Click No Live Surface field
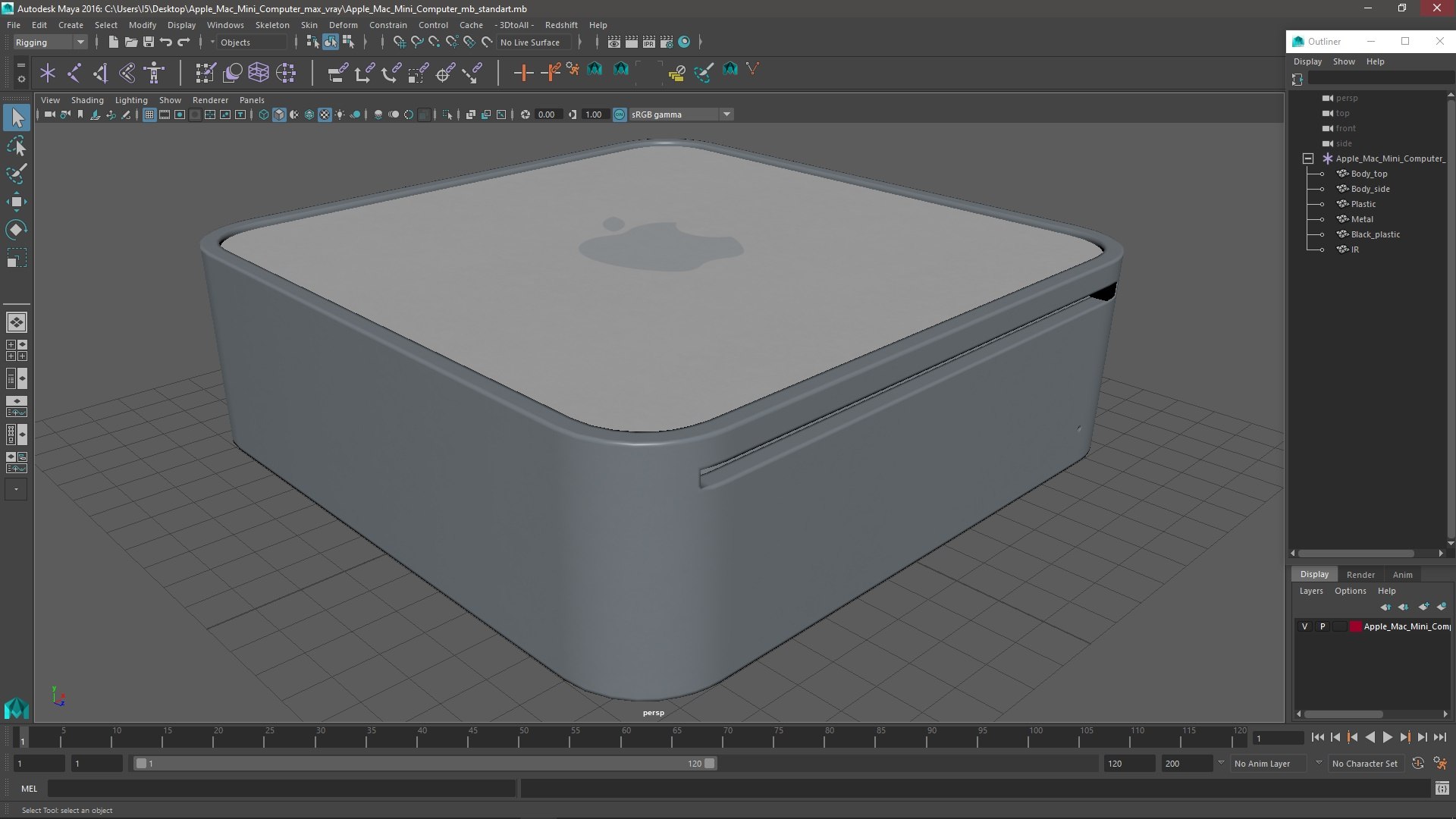The image size is (1456, 819). 535,42
